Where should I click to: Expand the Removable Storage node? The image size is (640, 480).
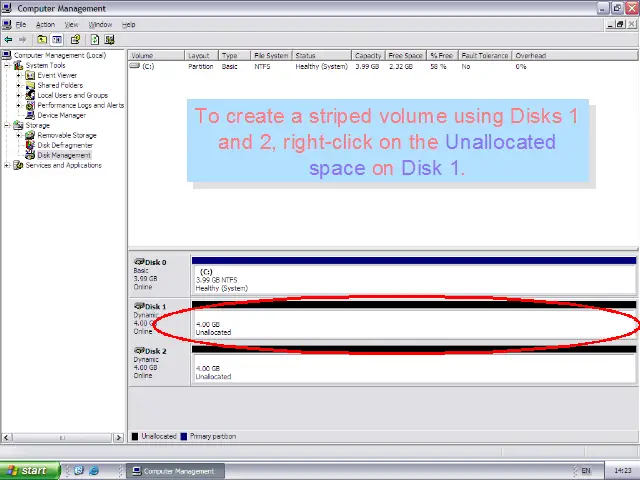coord(18,135)
